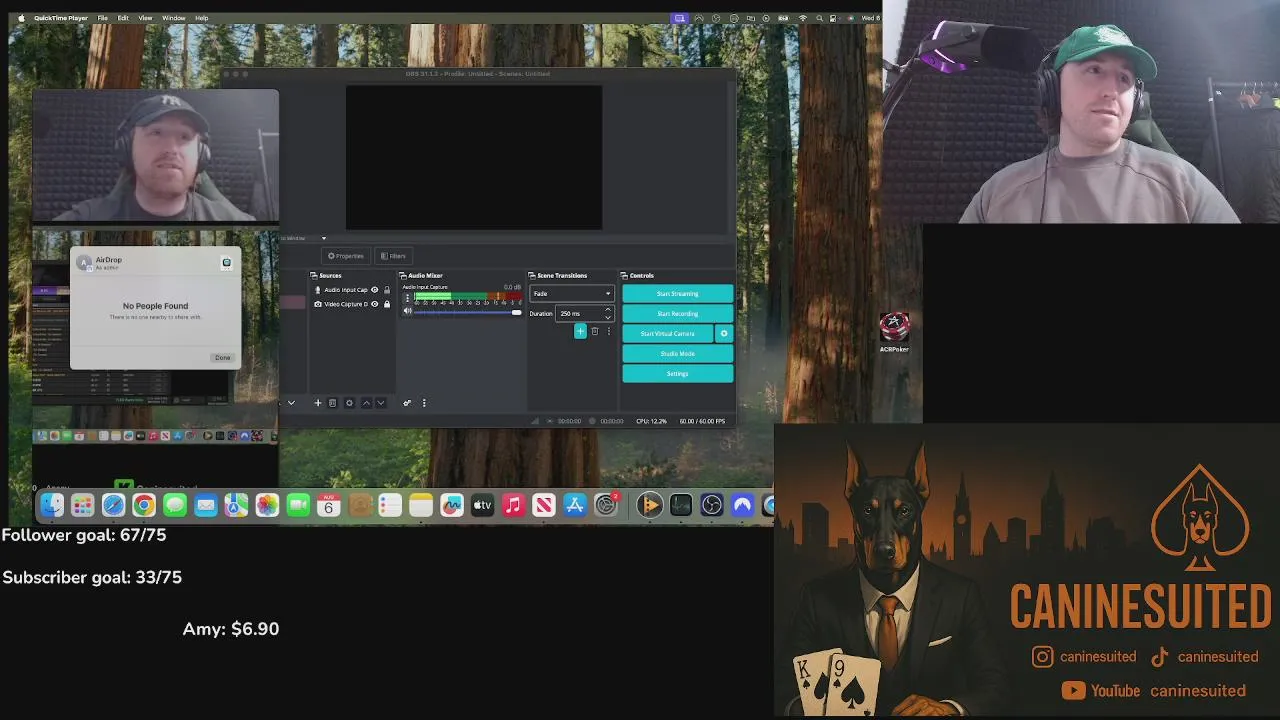The image size is (1280, 720).
Task: Select Video Capture Device source row
Action: (352, 304)
